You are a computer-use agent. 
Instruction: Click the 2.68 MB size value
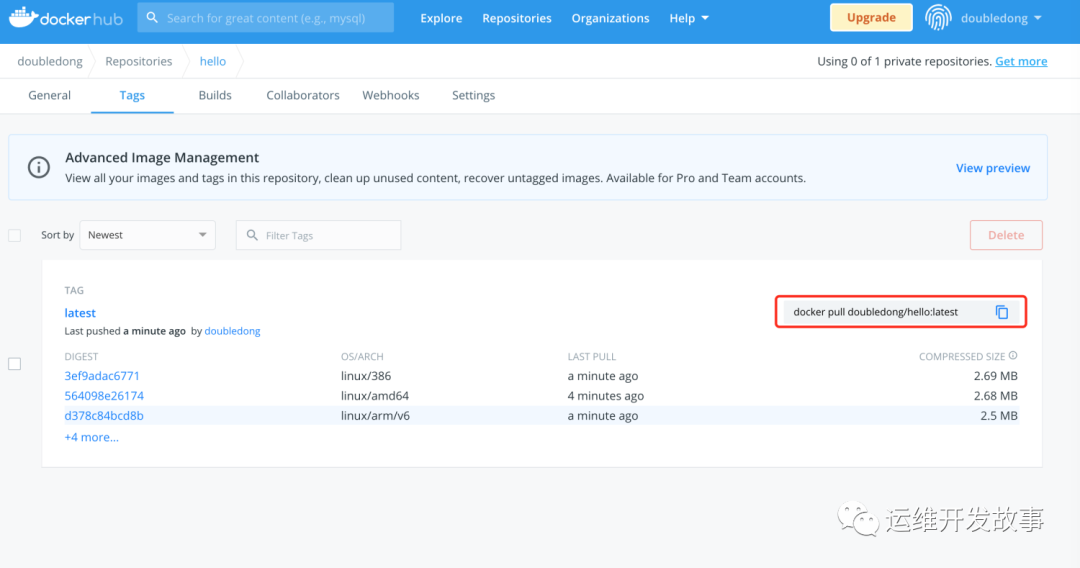995,396
